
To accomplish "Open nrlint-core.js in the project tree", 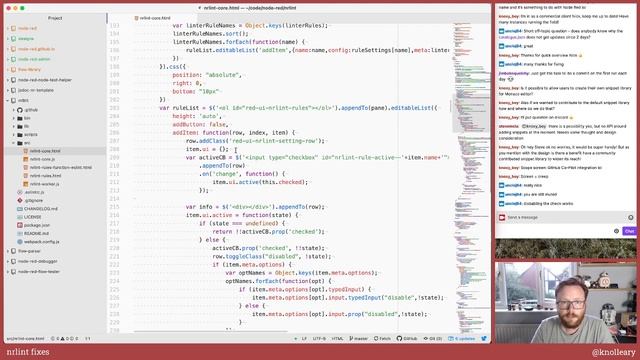I will click(x=42, y=159).
